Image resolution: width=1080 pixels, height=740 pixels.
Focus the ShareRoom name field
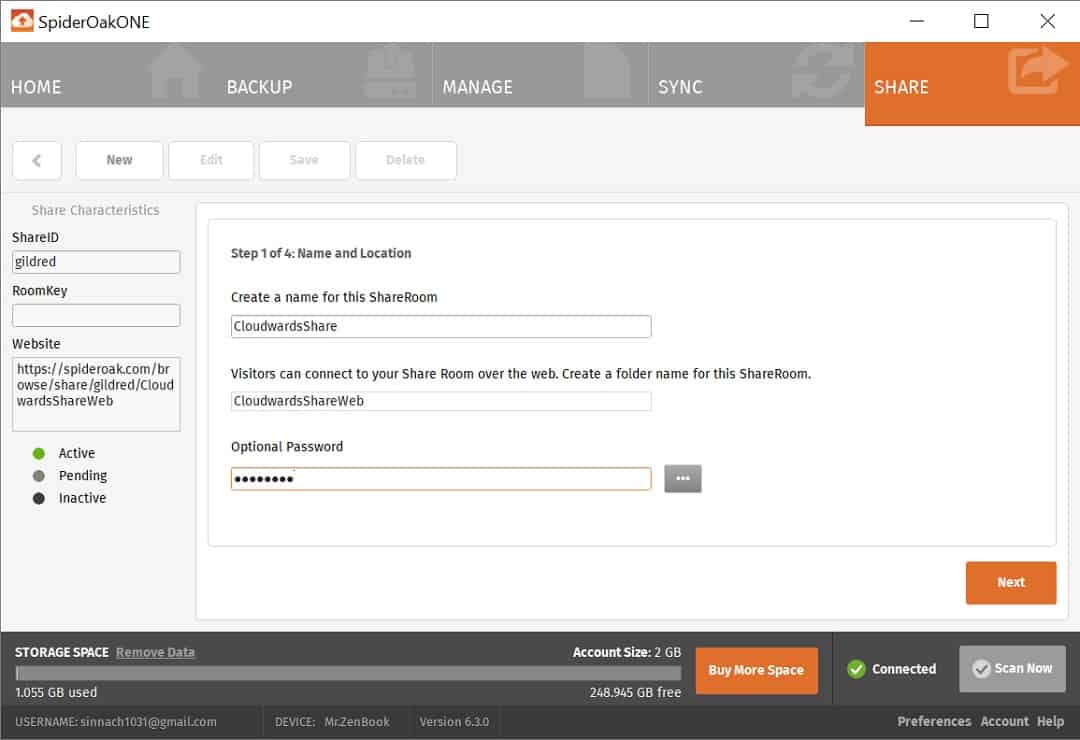tap(440, 326)
